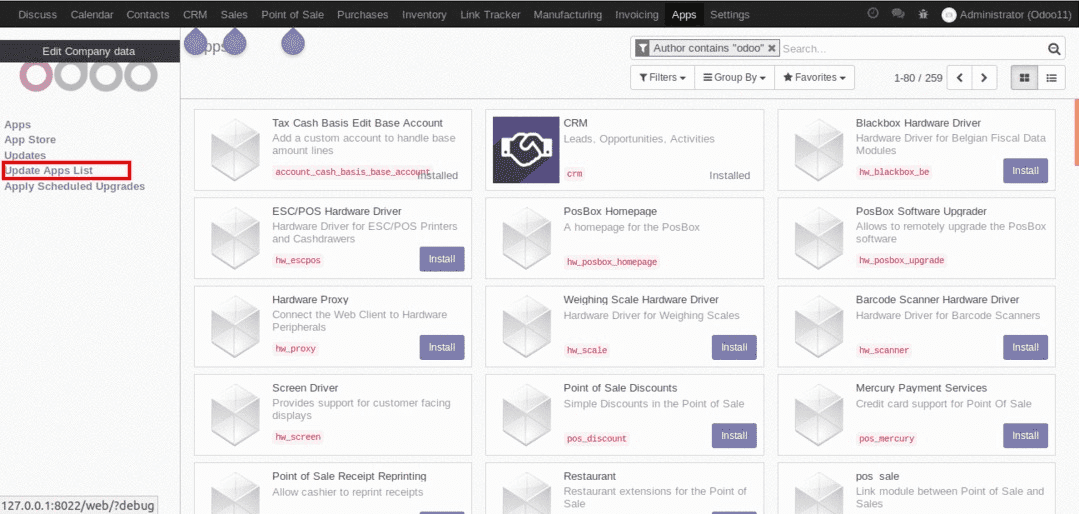Viewport: 1079px width, 514px height.
Task: Open the Invoicing menu
Action: click(x=637, y=14)
